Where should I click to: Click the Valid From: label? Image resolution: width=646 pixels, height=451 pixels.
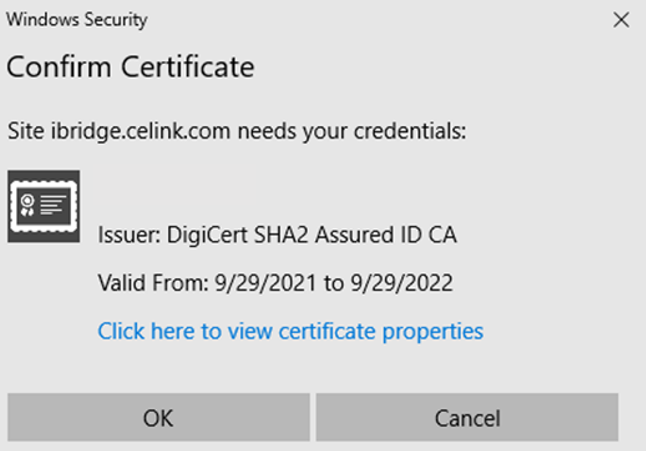pos(153,283)
